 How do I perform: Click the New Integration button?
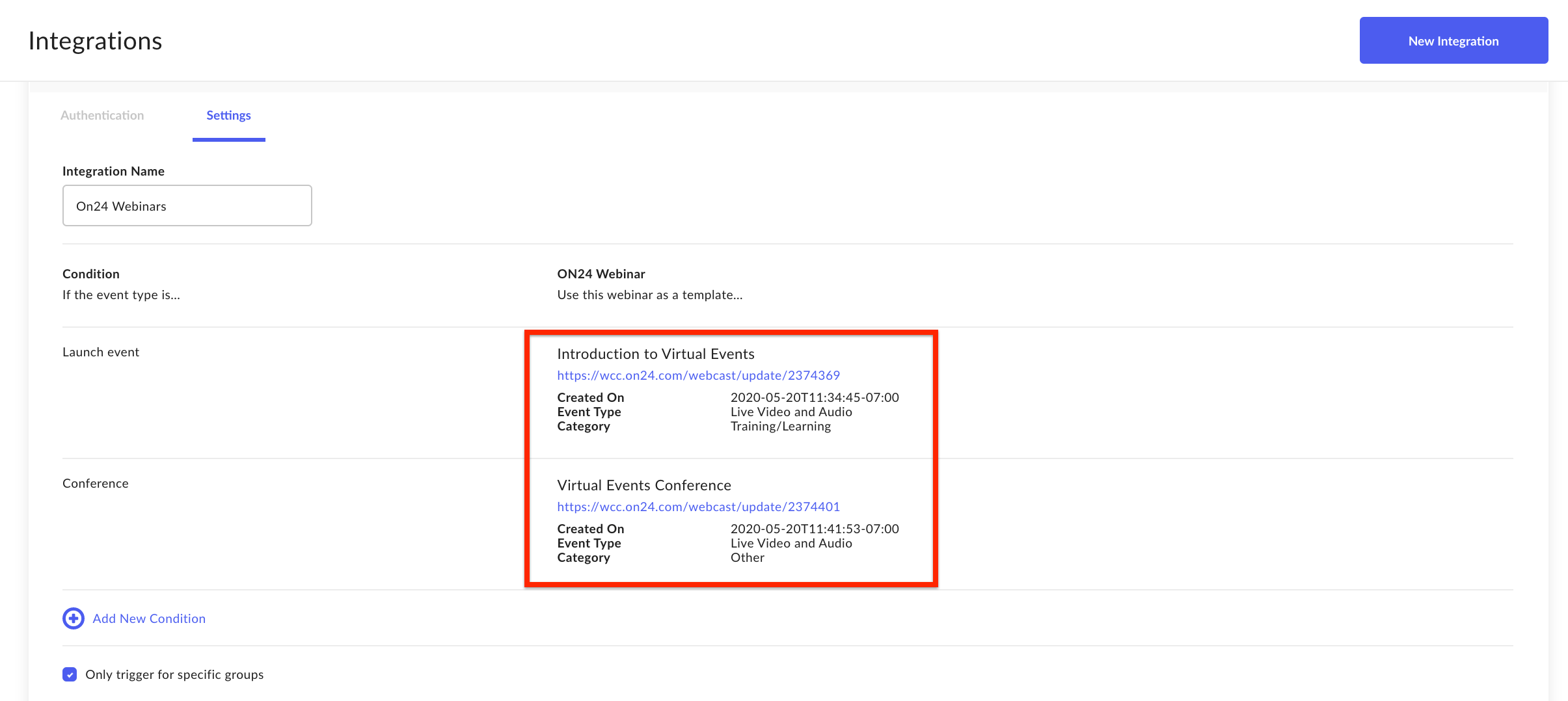pos(1453,40)
